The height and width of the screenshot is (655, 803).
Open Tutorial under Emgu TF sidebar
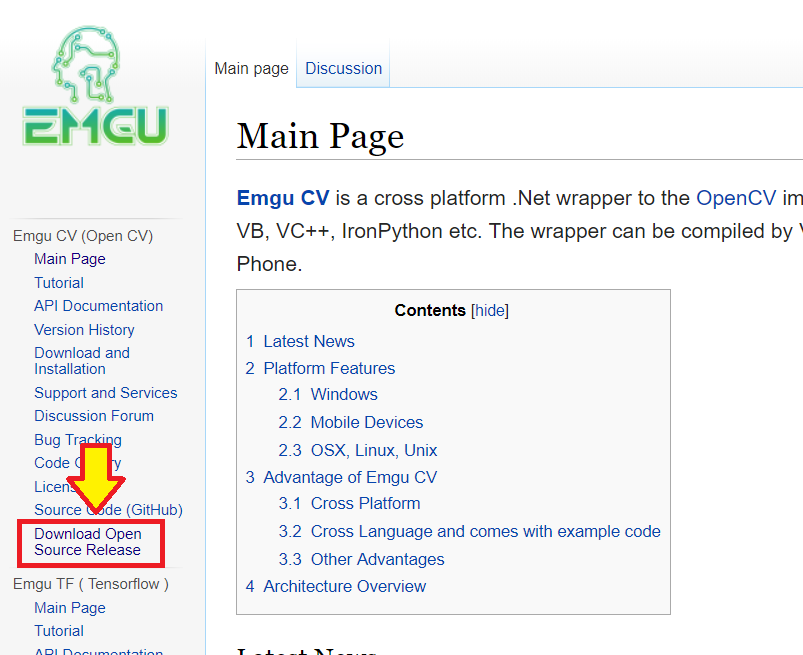click(59, 630)
